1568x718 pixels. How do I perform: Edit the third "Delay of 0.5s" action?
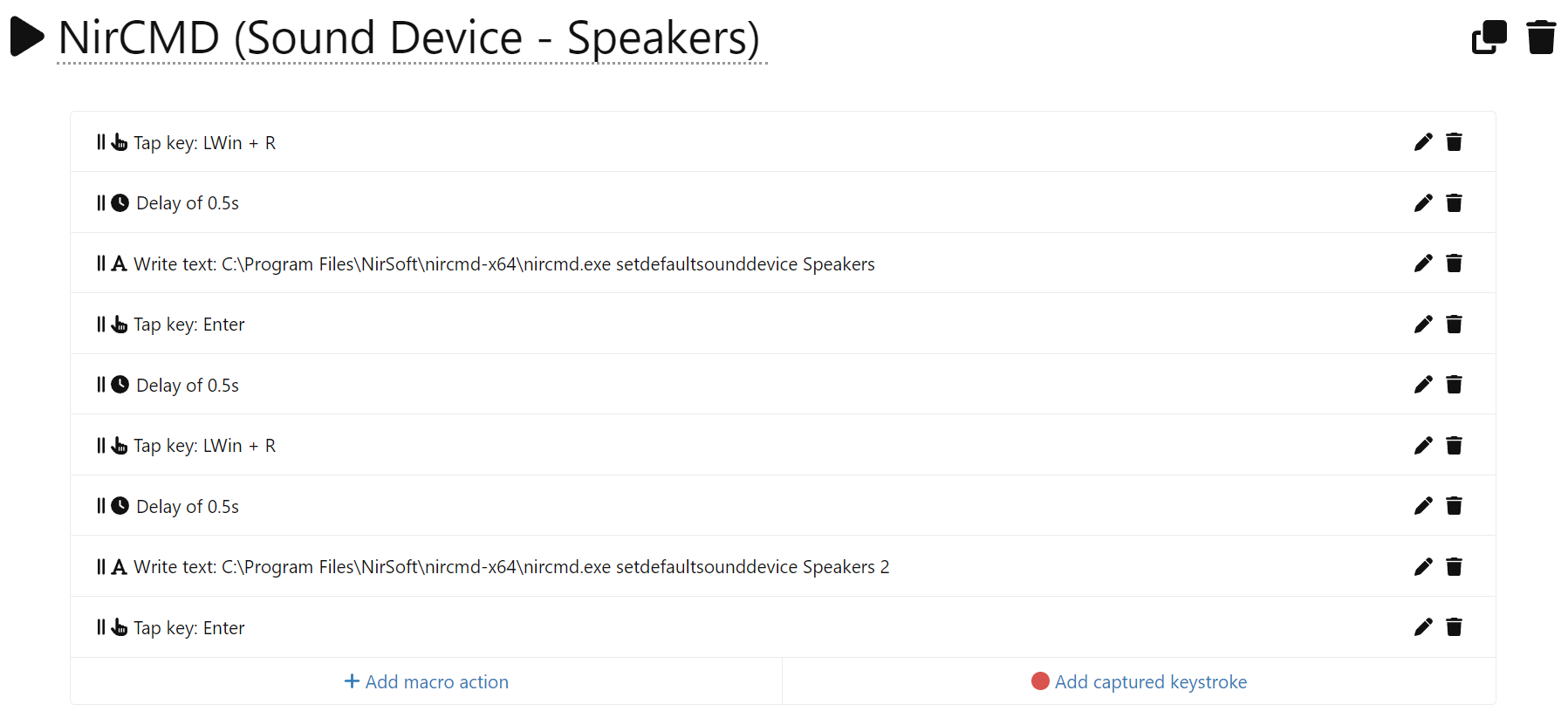click(1423, 506)
